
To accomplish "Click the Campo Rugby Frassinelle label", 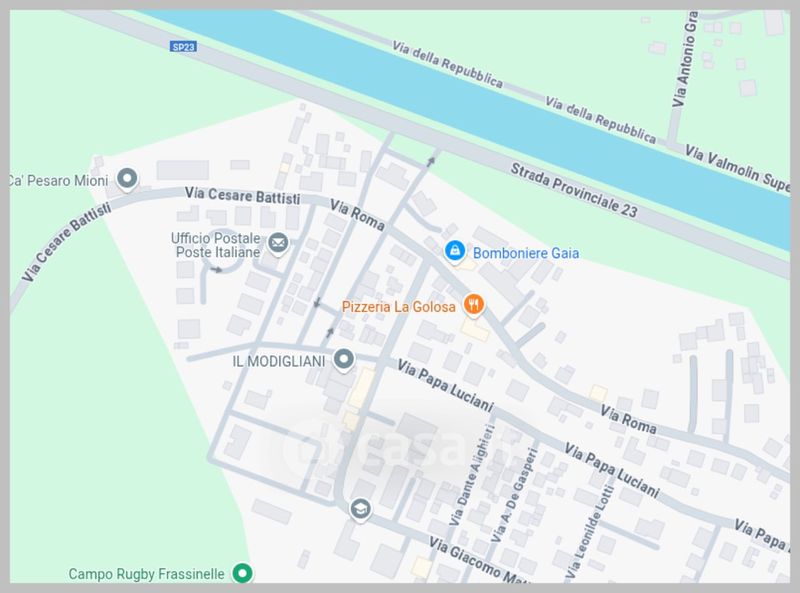I will [146, 574].
